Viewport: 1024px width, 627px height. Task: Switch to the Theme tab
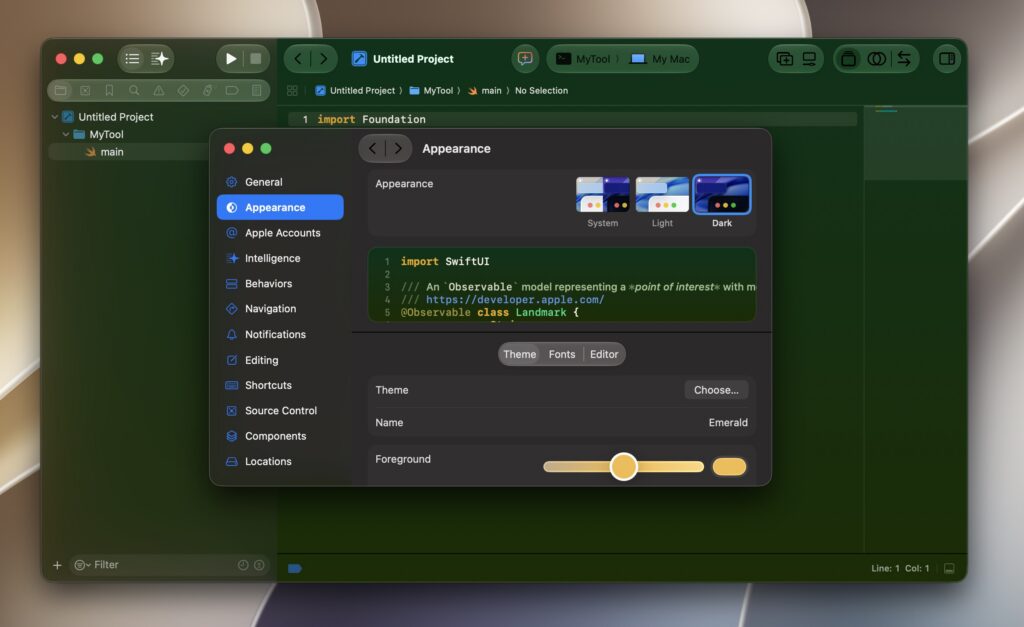pos(519,355)
